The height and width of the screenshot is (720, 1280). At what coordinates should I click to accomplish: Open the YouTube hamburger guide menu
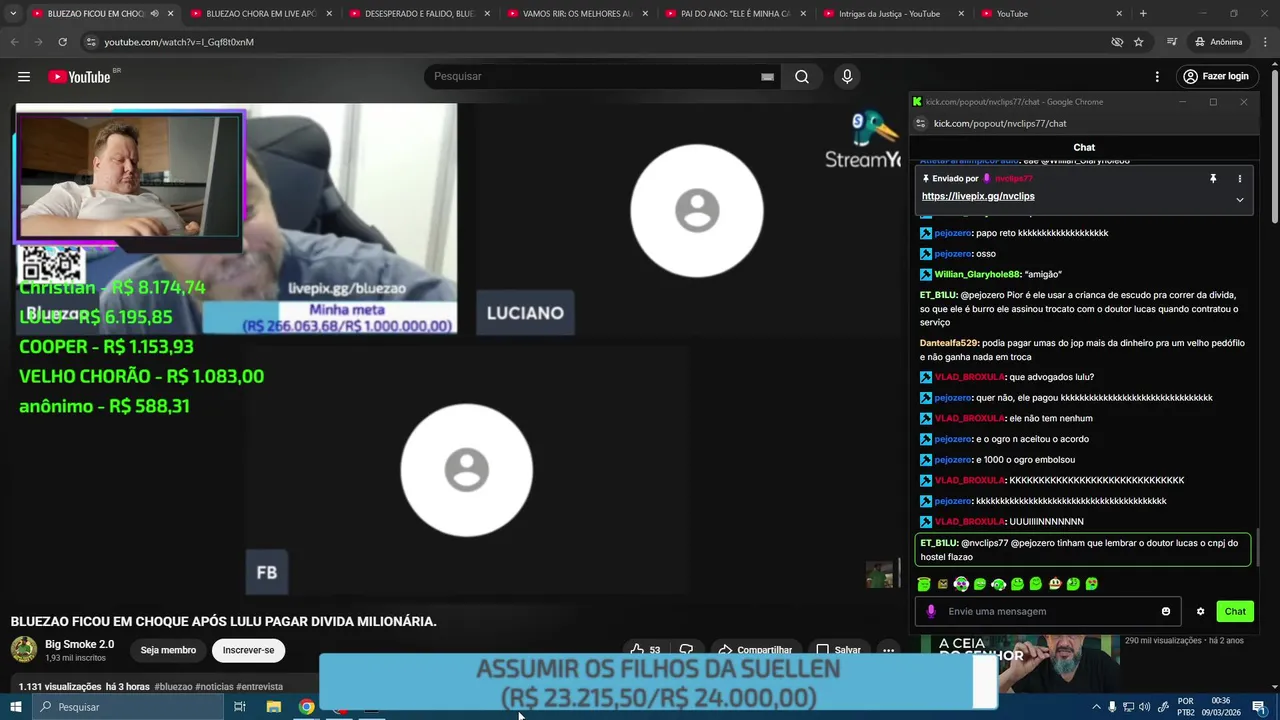pyautogui.click(x=24, y=77)
